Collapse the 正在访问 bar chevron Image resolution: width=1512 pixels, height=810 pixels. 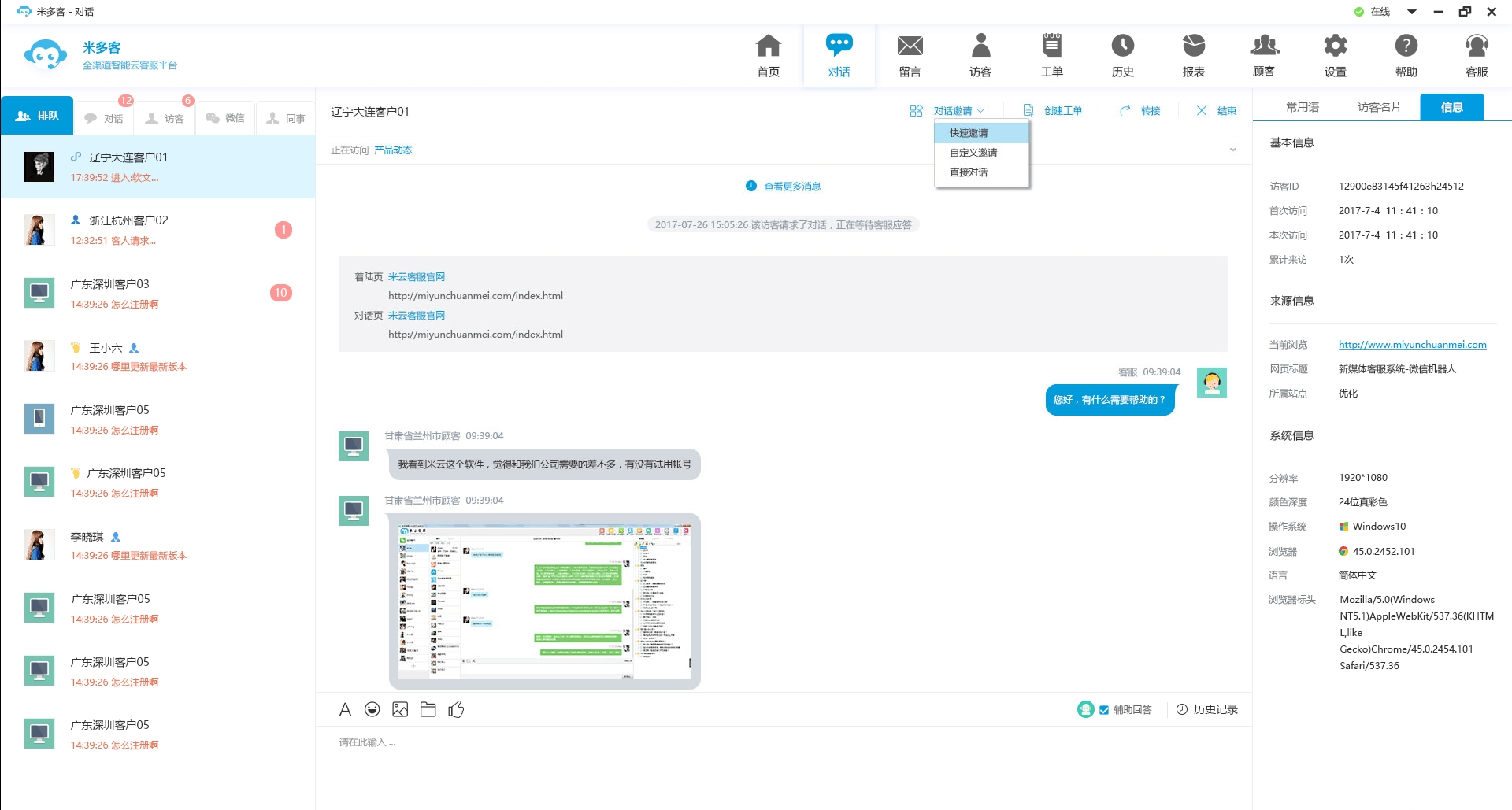click(1232, 150)
